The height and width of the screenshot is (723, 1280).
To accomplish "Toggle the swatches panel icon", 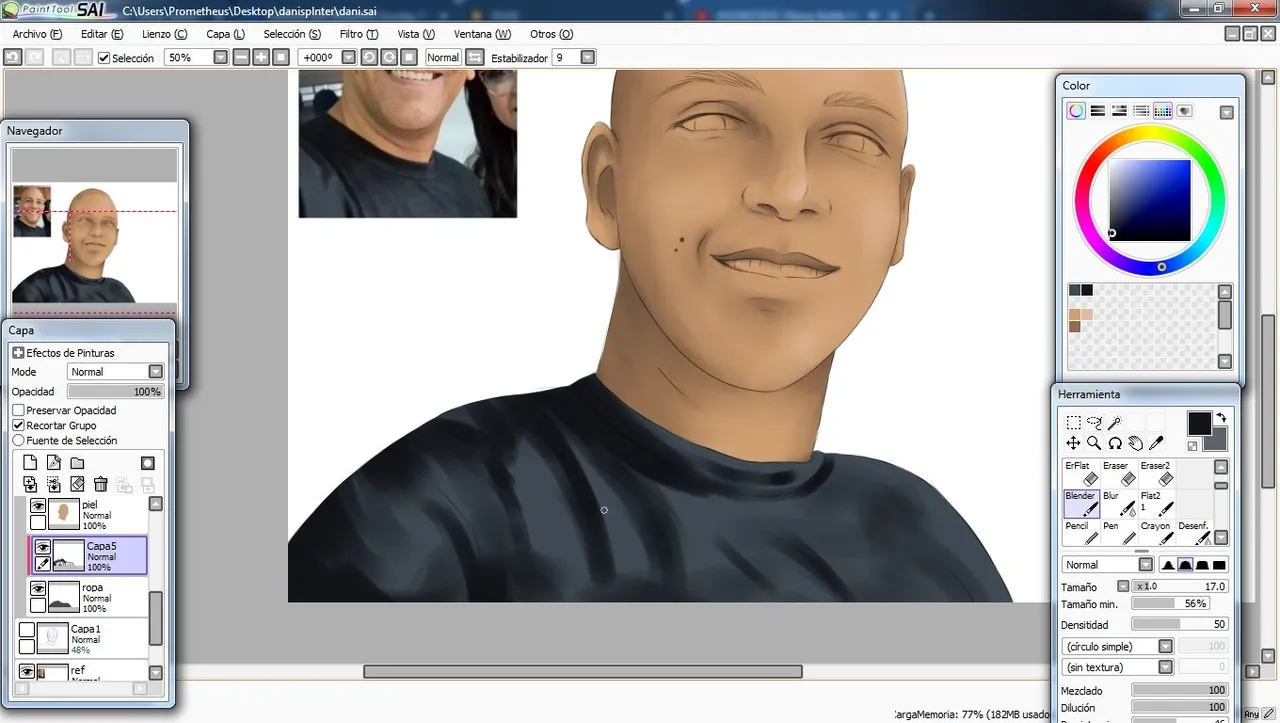I will tap(1163, 111).
